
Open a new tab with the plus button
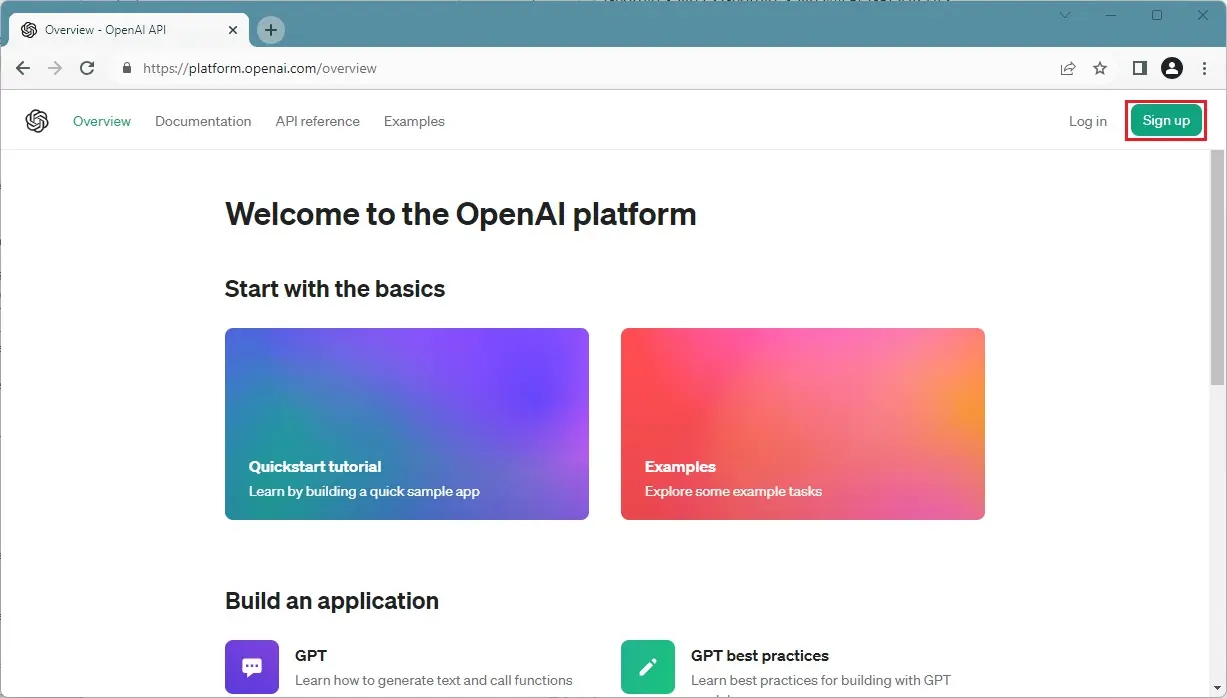click(x=271, y=30)
